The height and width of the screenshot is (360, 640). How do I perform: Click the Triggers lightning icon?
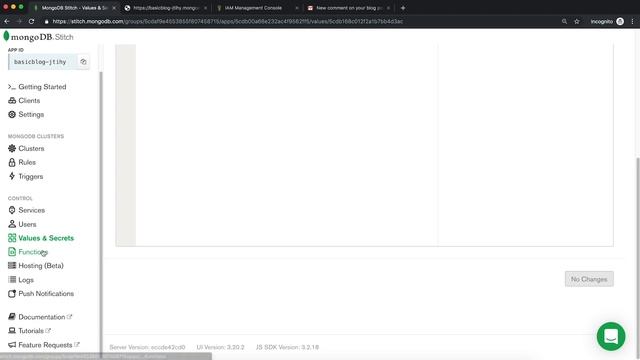pos(12,176)
